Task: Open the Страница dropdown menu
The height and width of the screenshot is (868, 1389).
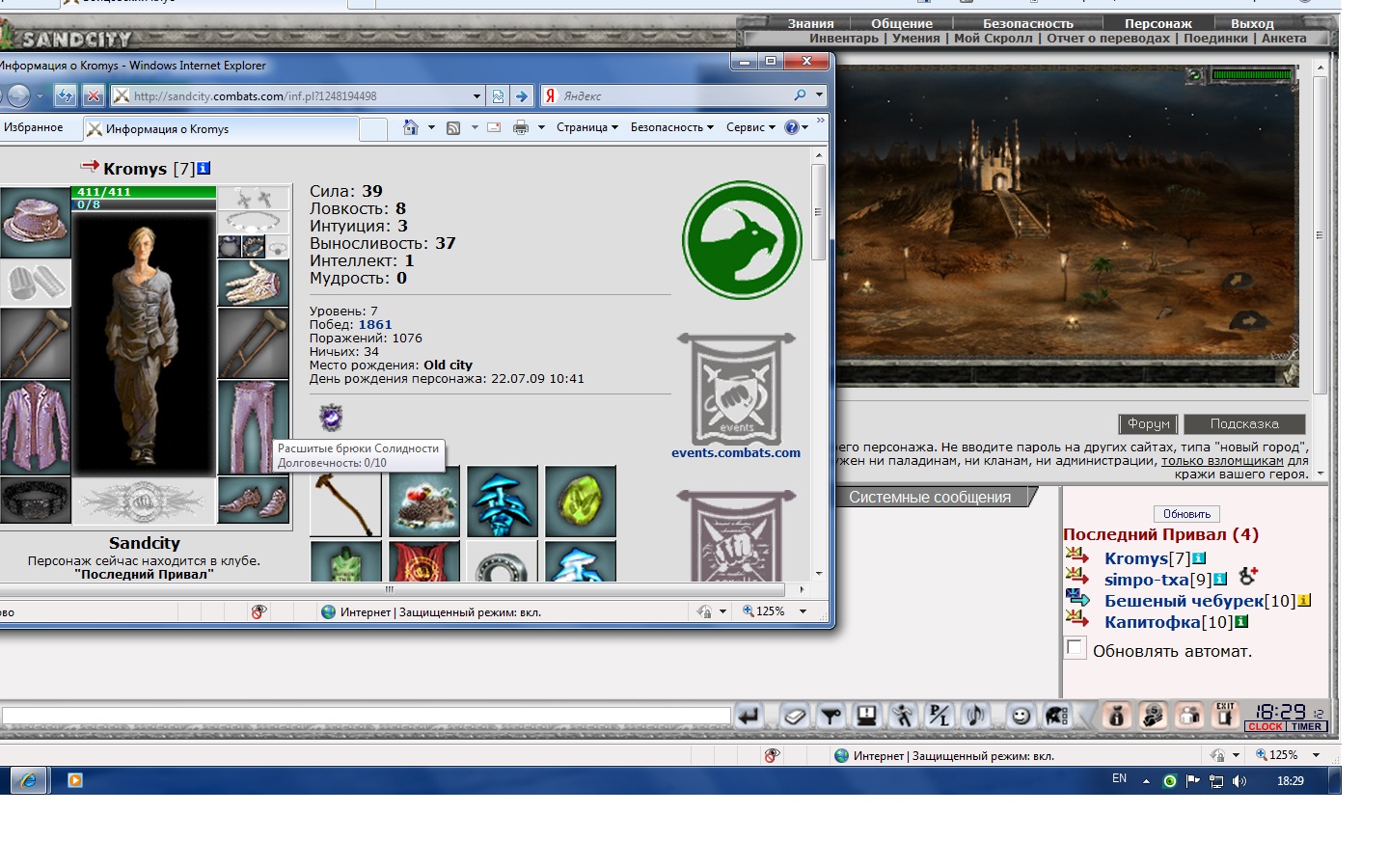Action: 587,127
